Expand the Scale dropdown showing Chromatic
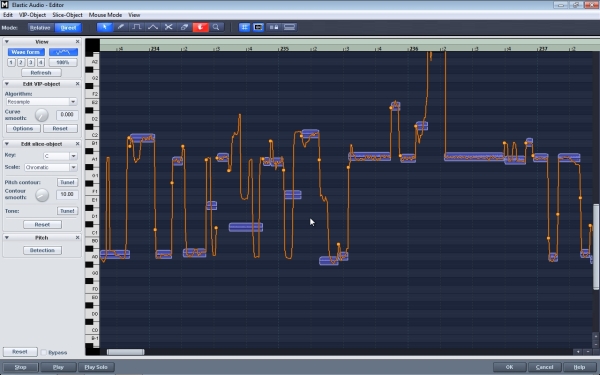This screenshot has width=600, height=375. pos(51,167)
